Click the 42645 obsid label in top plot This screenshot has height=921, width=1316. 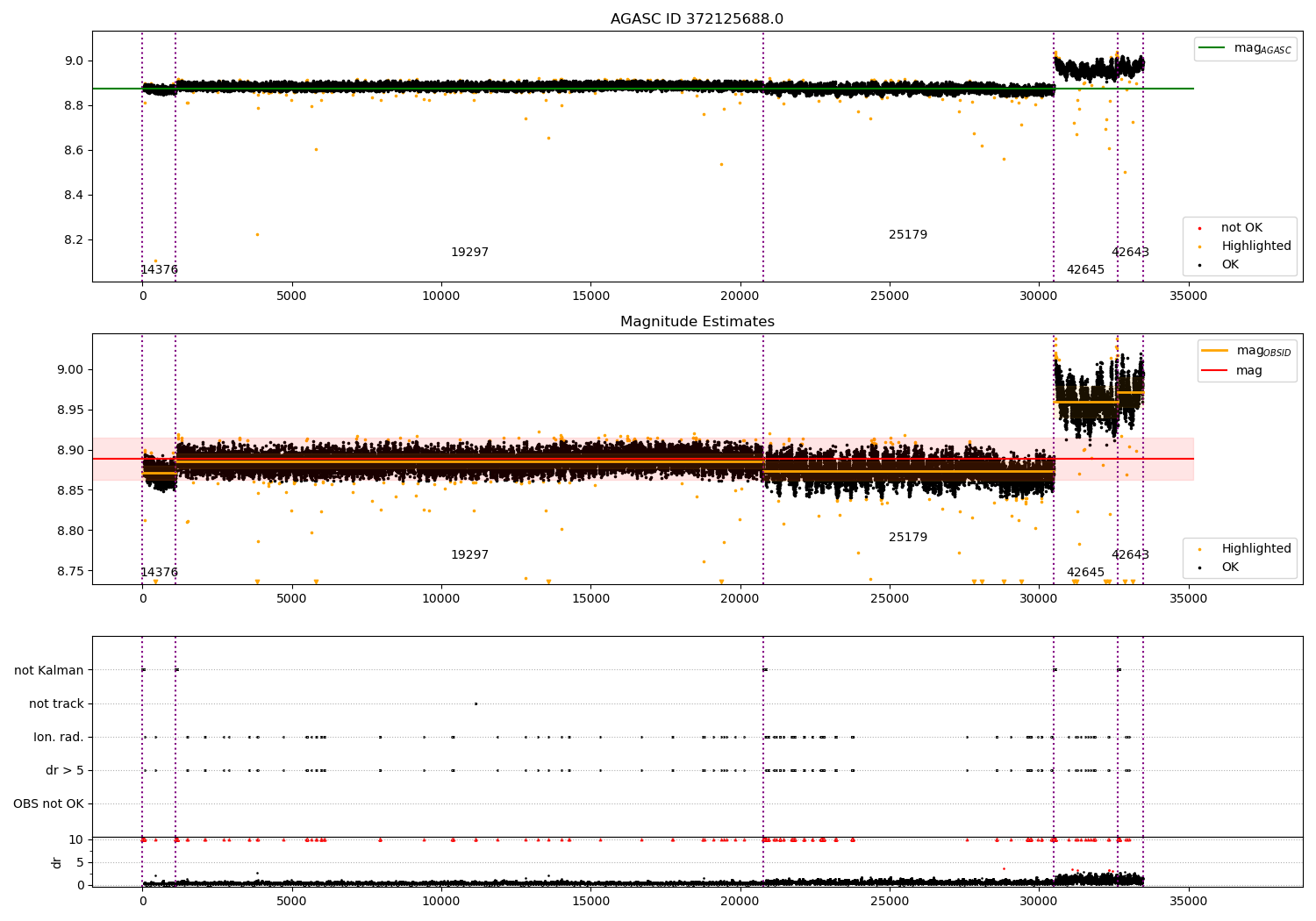pyautogui.click(x=1085, y=270)
